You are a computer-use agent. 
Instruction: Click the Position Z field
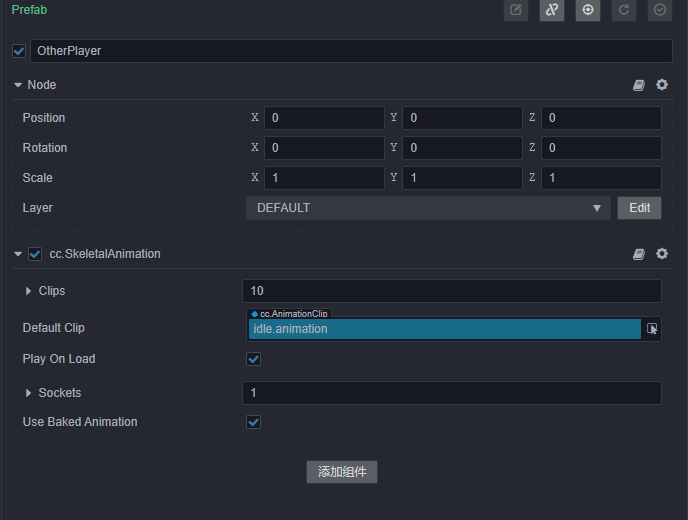601,118
